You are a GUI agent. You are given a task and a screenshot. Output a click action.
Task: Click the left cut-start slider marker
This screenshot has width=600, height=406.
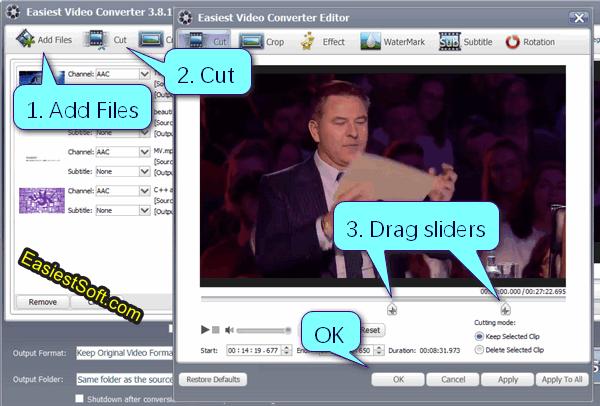[x=392, y=309]
